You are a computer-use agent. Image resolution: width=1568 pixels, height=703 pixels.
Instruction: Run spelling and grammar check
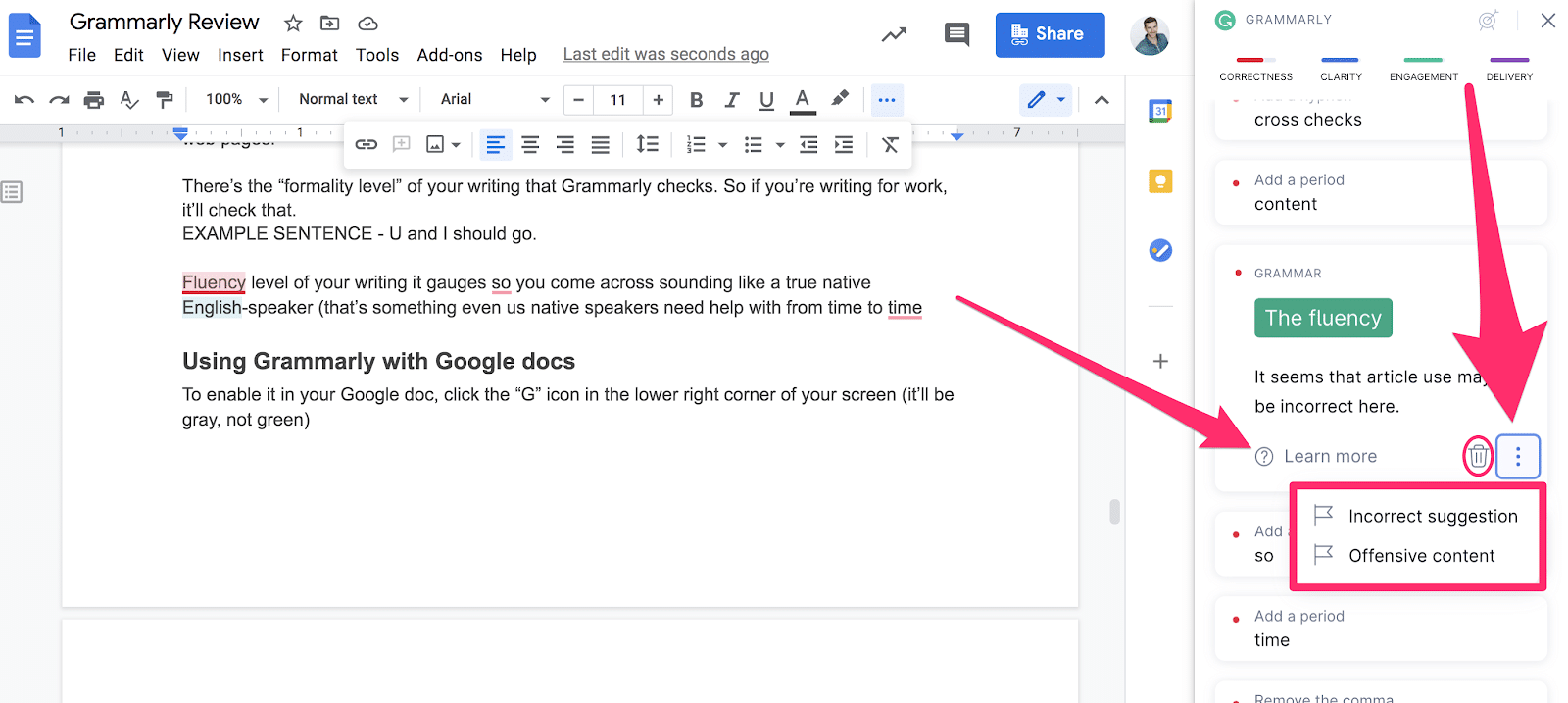tap(129, 99)
